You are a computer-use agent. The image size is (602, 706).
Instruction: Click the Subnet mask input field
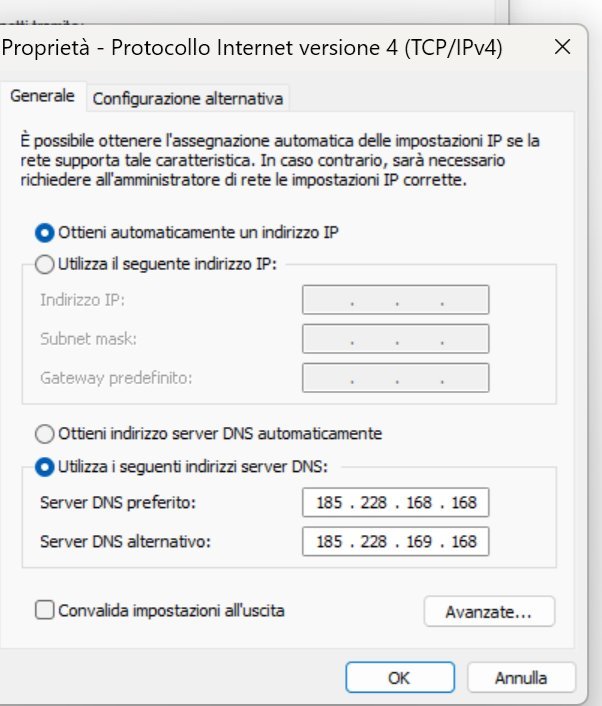pyautogui.click(x=395, y=339)
